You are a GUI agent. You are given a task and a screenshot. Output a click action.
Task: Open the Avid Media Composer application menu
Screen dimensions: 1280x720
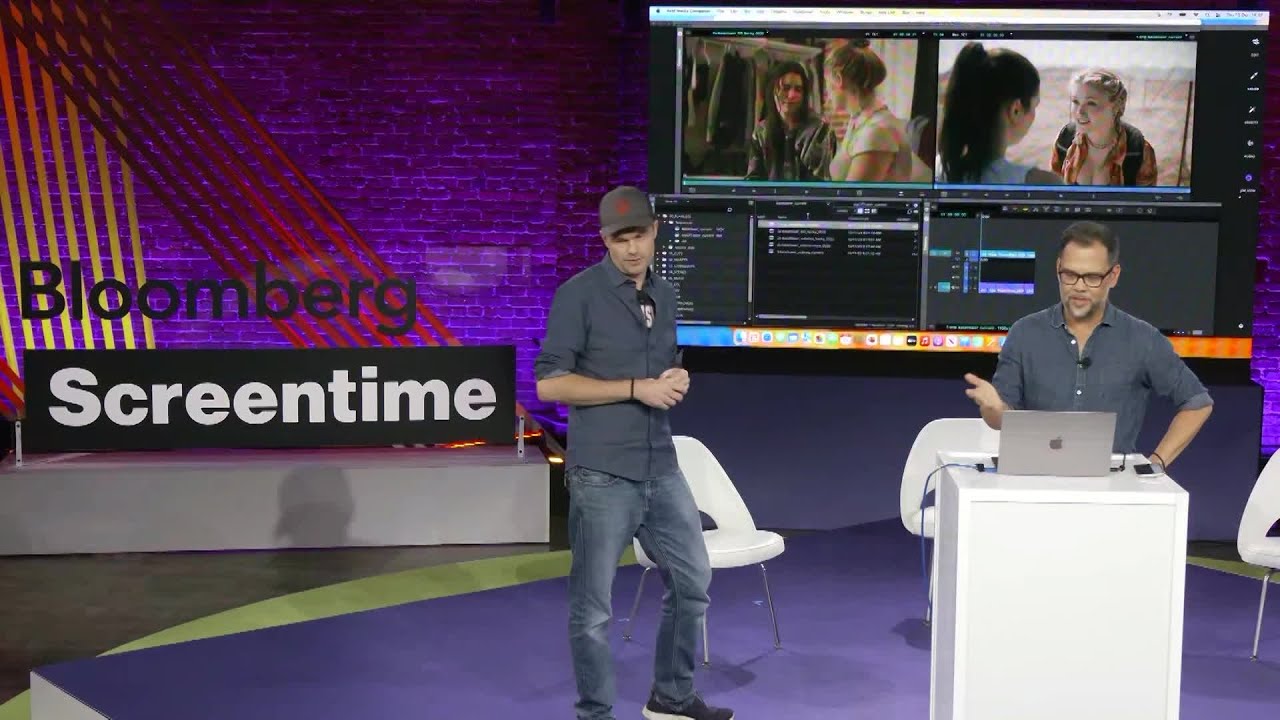pos(688,11)
